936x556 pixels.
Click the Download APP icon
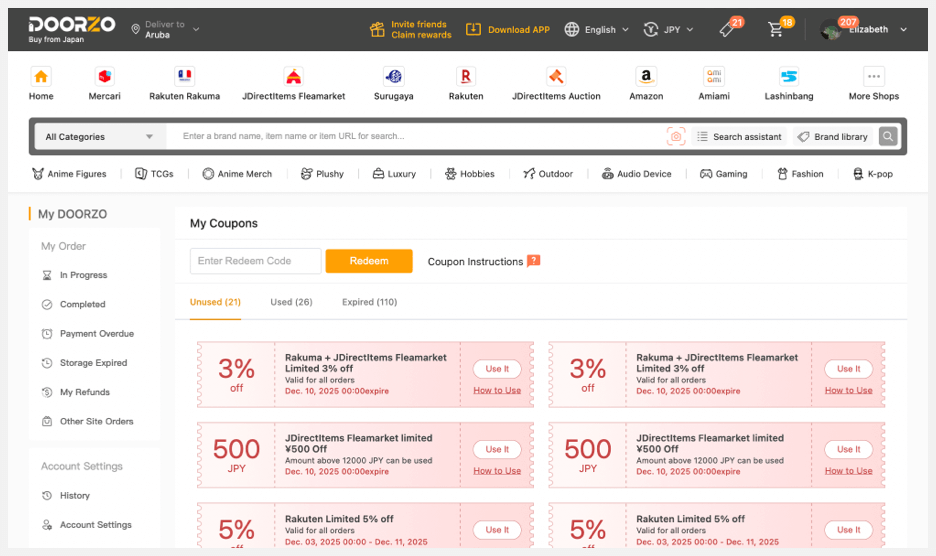473,29
